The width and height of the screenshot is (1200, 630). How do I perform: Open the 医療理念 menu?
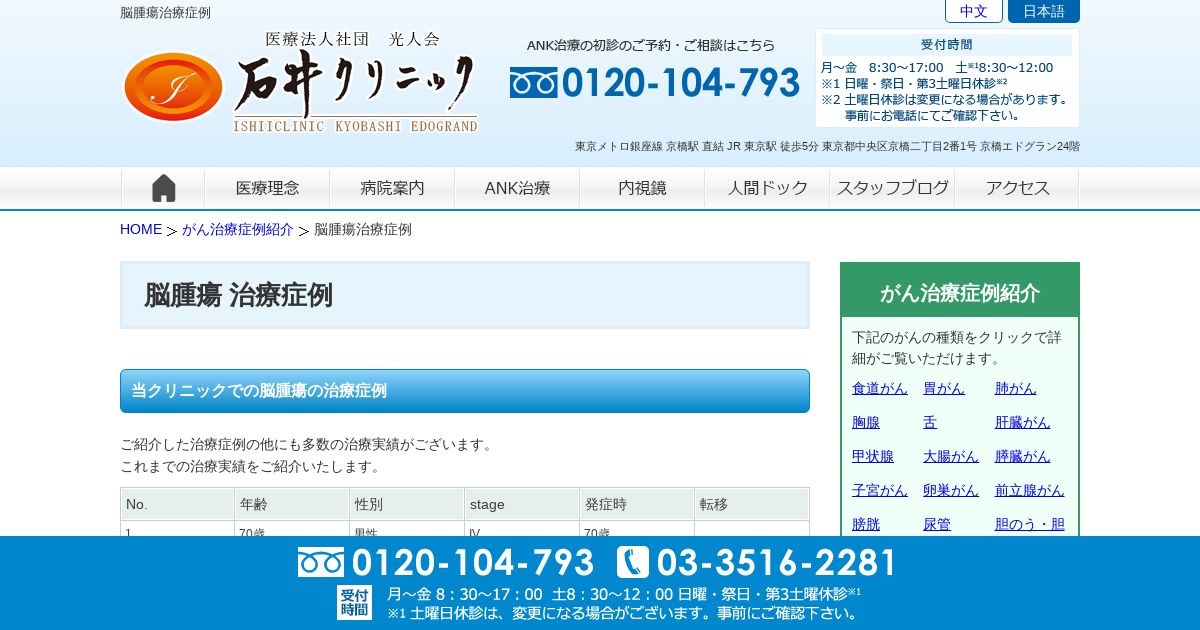click(x=267, y=188)
